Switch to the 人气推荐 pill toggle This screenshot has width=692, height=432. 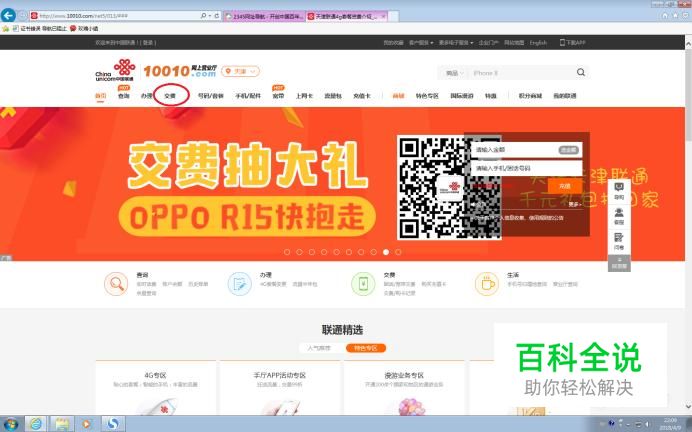pos(319,348)
